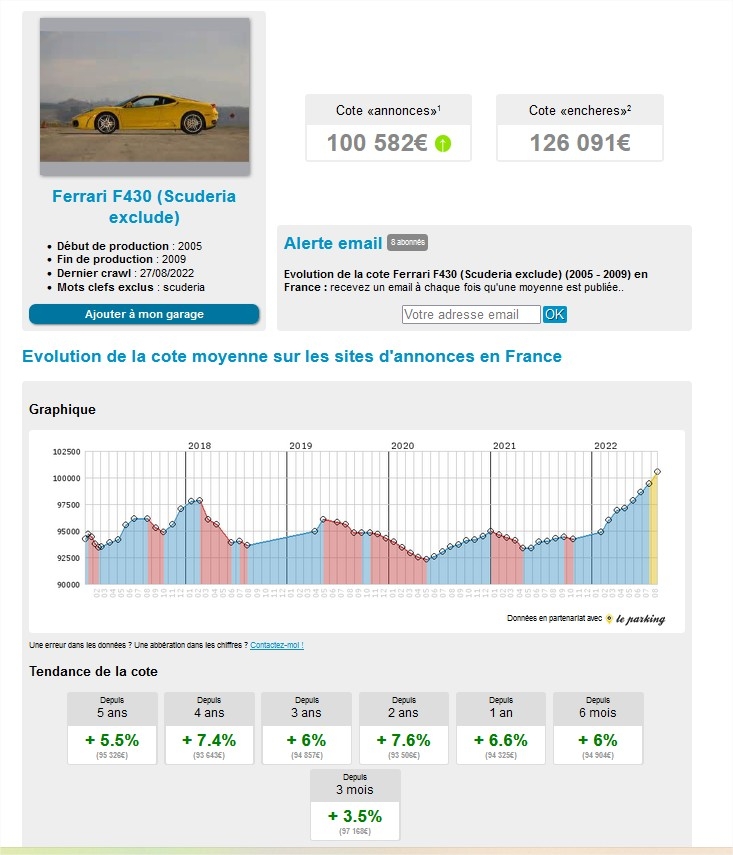Viewport: 733px width, 855px height.
Task: Select the Depuis 6 mois trend box
Action: click(598, 728)
